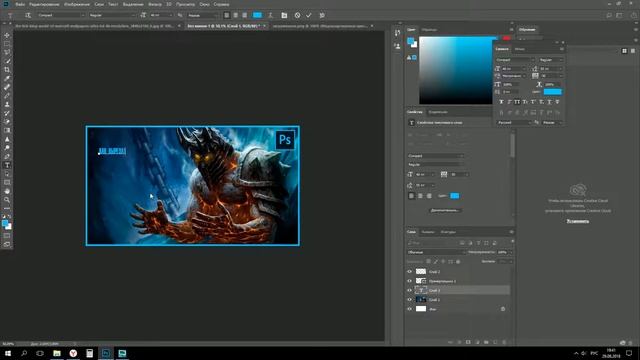
Task: Delete layer with trash icon
Action: point(504,342)
